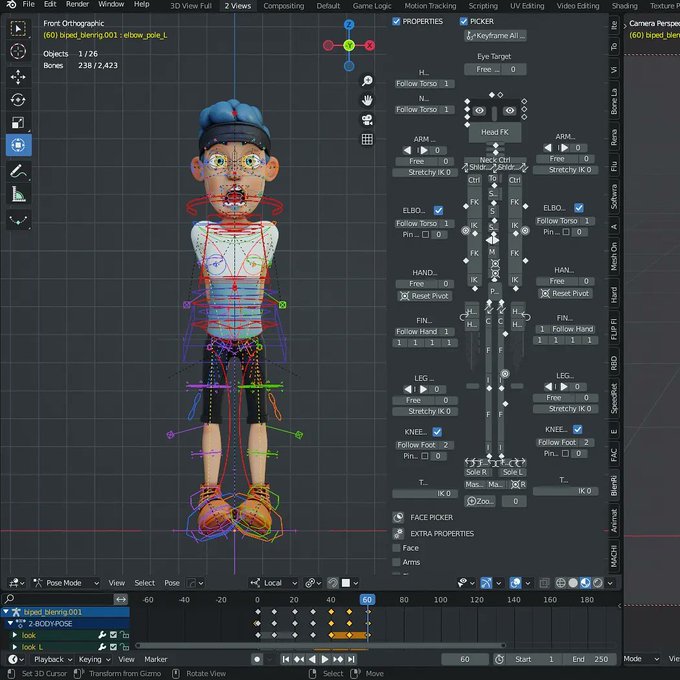
Task: Enable the Face checkbox under Extra Properties
Action: (x=397, y=548)
